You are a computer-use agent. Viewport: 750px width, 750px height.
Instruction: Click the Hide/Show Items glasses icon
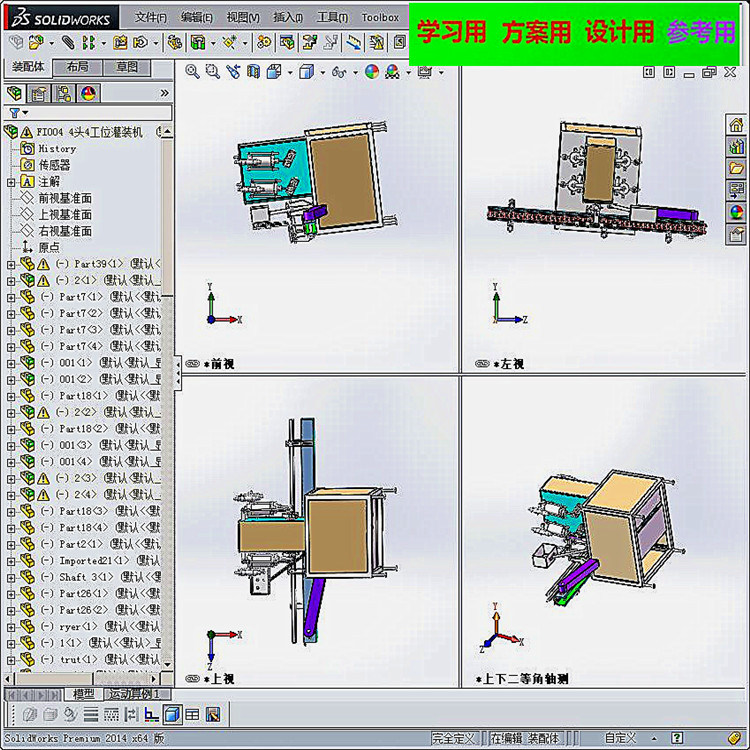pyautogui.click(x=339, y=72)
